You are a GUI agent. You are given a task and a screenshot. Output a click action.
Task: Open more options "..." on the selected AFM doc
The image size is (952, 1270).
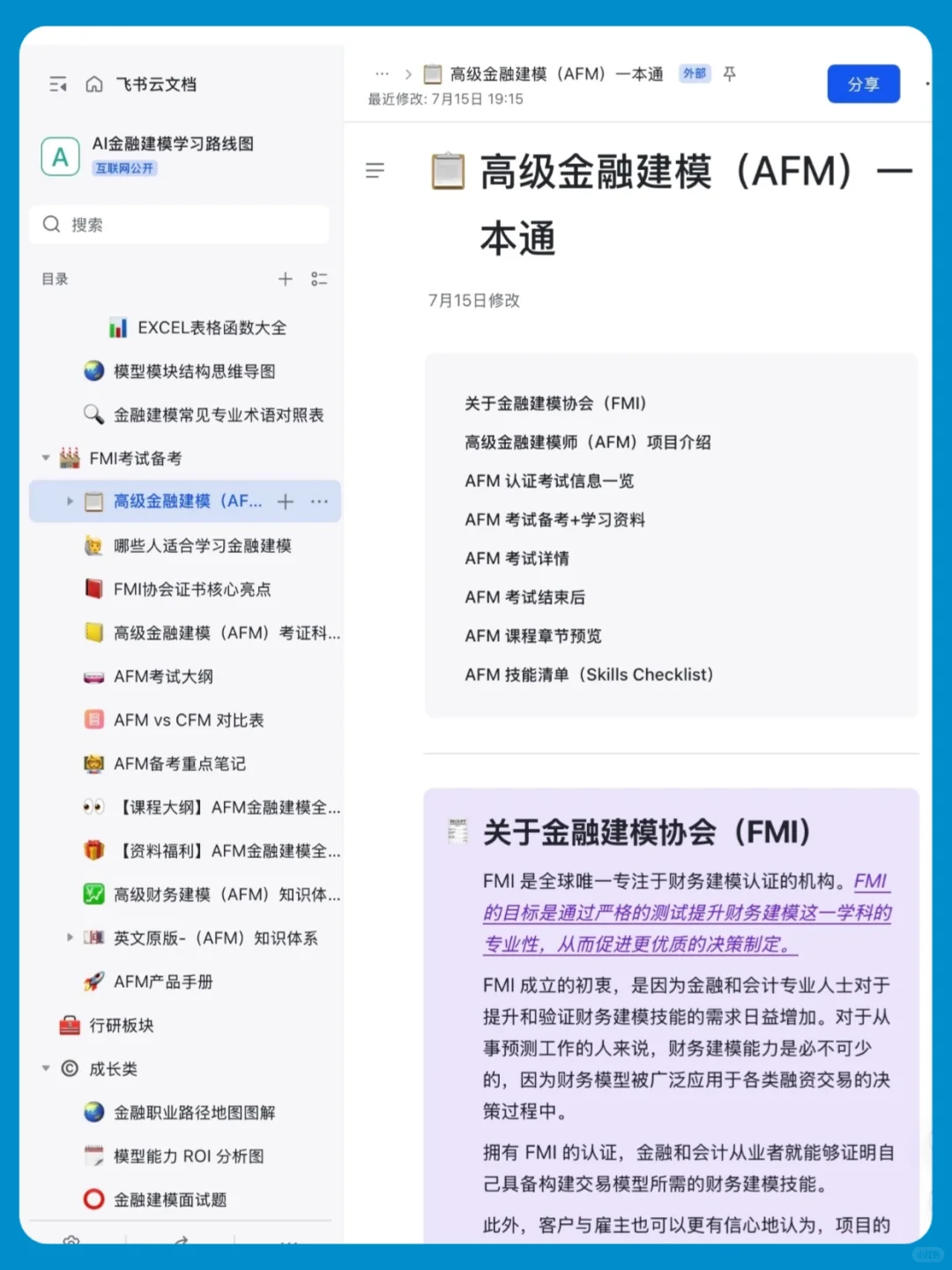point(319,501)
